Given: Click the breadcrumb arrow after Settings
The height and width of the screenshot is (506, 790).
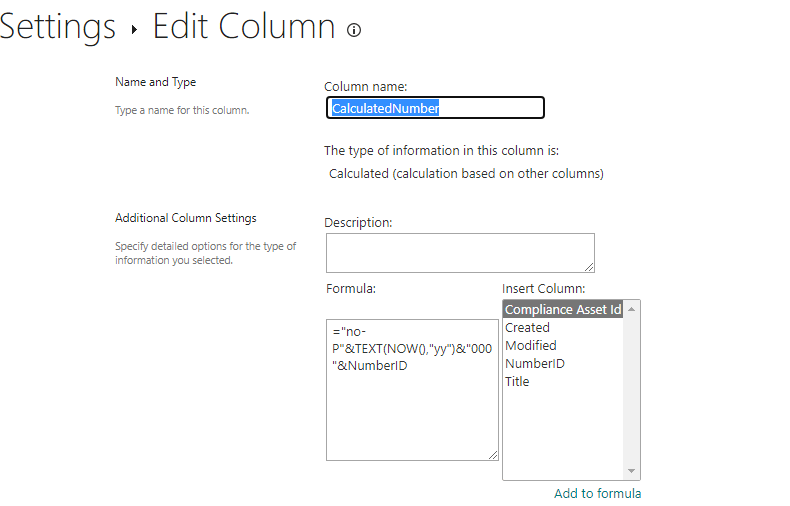Looking at the screenshot, I should pos(134,29).
